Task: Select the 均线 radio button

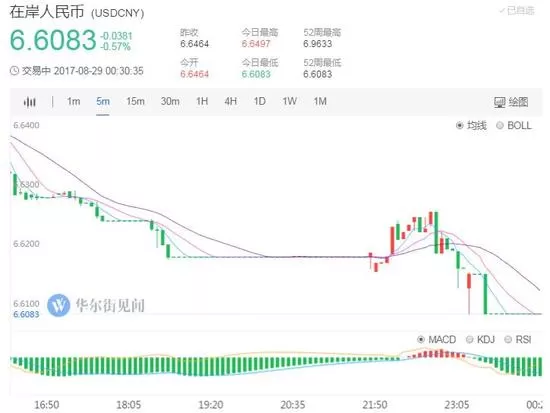Action: 459,125
